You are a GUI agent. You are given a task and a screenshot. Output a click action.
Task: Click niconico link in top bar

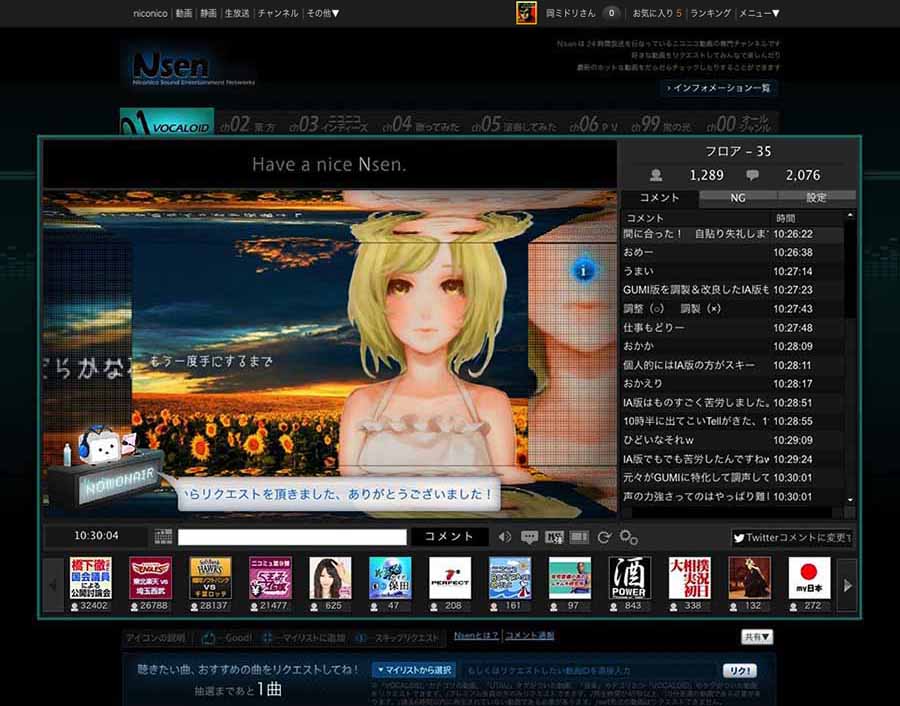[x=150, y=13]
